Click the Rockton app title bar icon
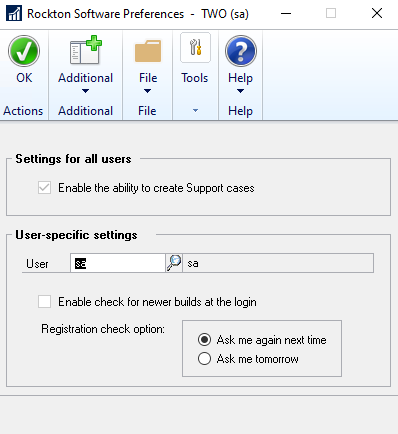Viewport: 398px width, 434px height. pyautogui.click(x=14, y=14)
